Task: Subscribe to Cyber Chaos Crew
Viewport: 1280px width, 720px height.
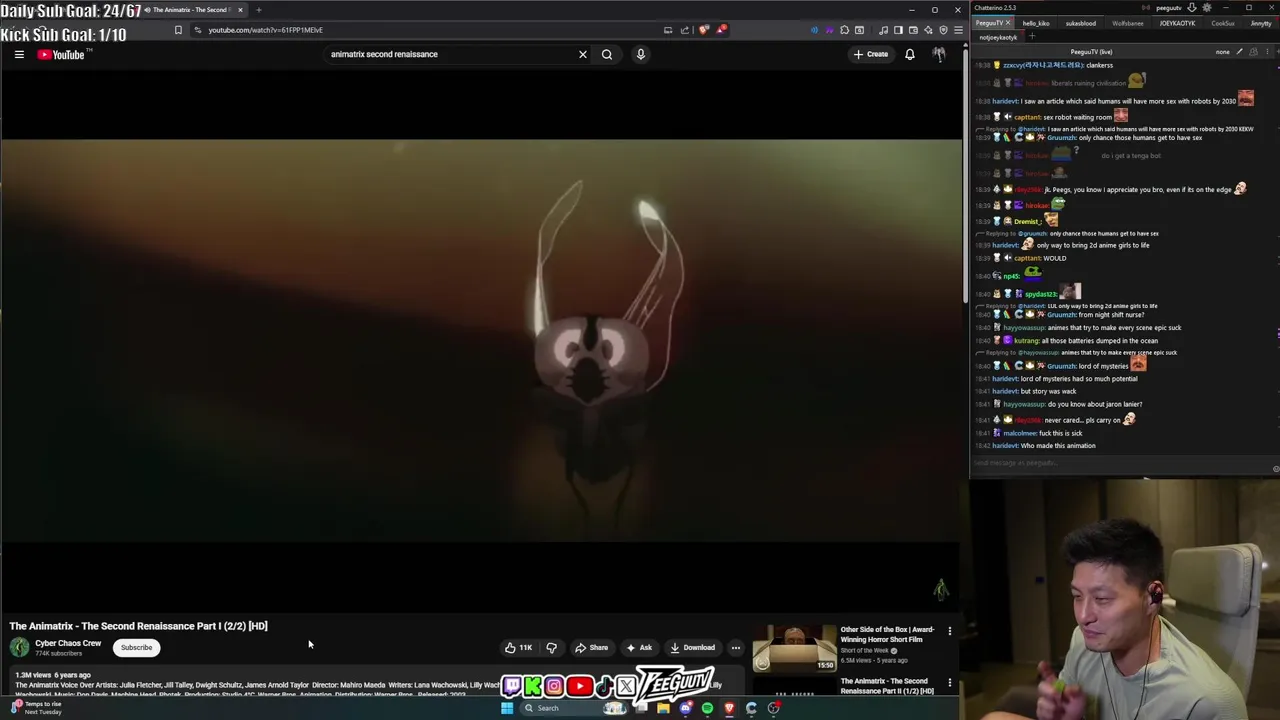Action: tap(137, 647)
